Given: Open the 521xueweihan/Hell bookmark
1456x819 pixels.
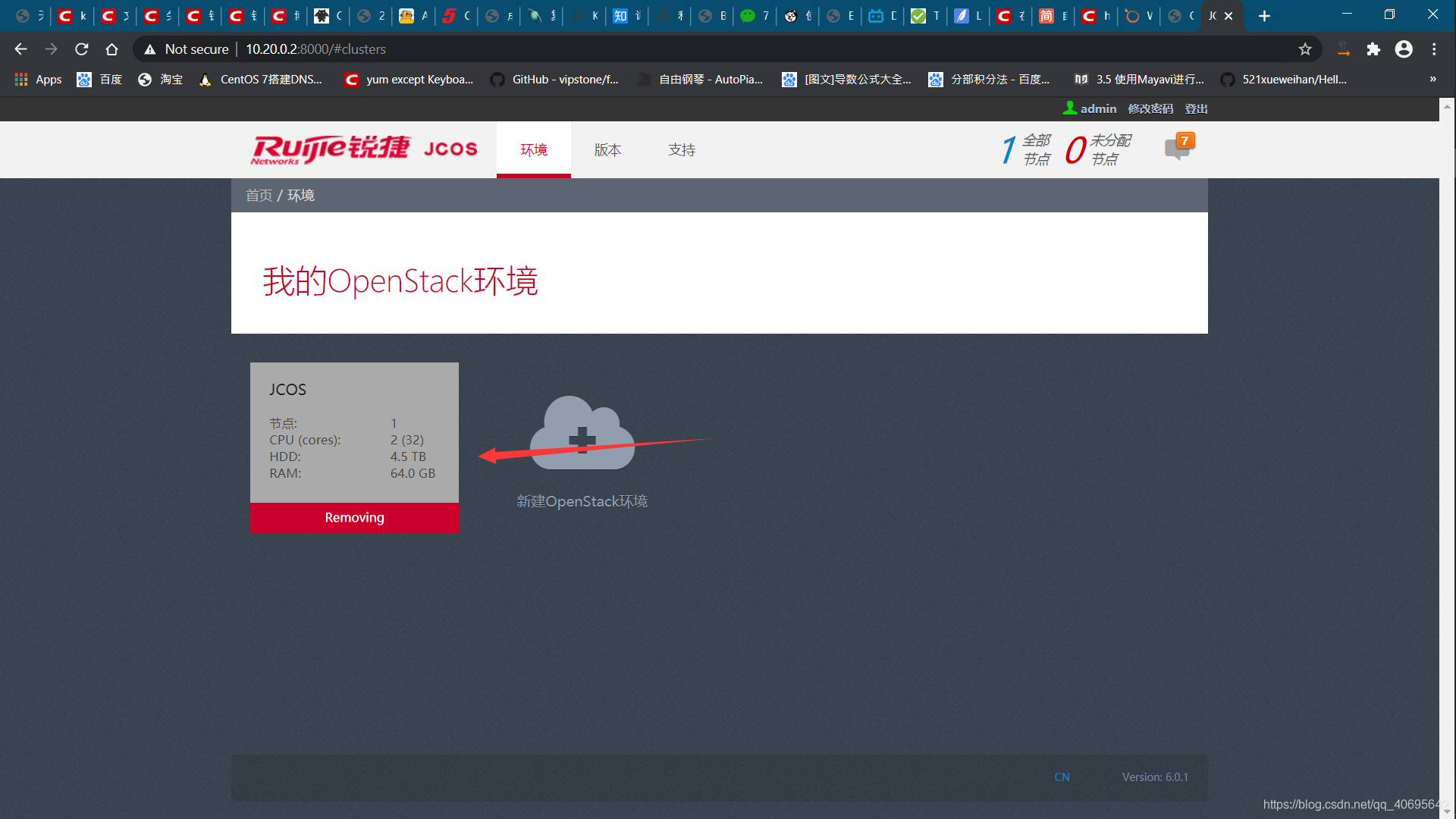Looking at the screenshot, I should click(1284, 80).
